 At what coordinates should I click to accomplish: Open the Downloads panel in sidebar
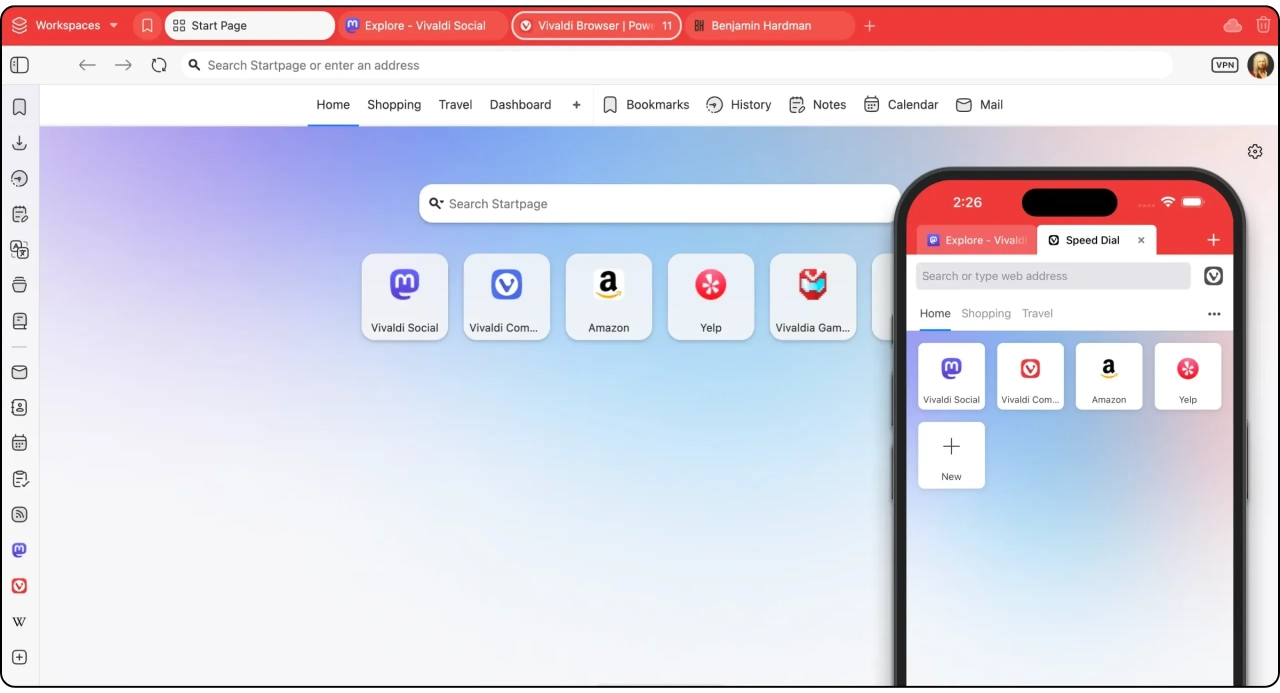19,143
